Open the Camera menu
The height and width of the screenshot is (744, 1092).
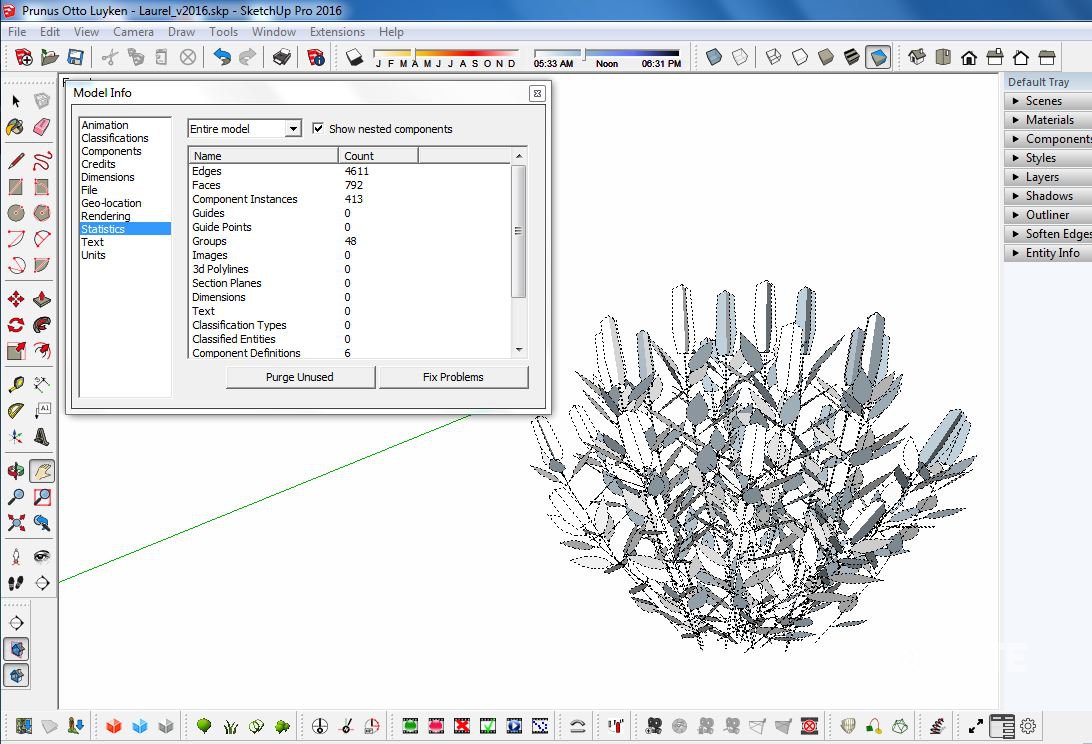133,32
